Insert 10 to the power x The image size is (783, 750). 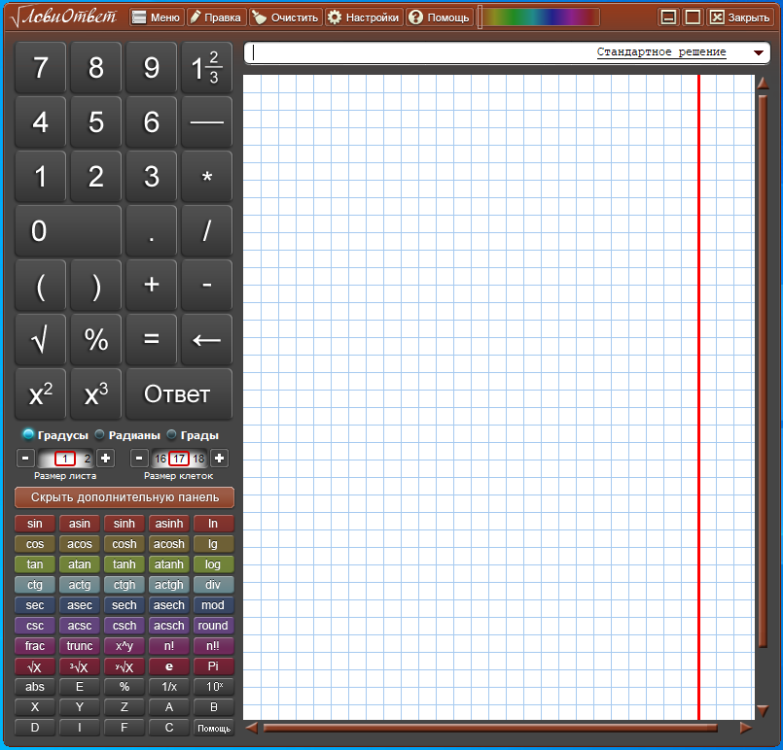coord(213,687)
